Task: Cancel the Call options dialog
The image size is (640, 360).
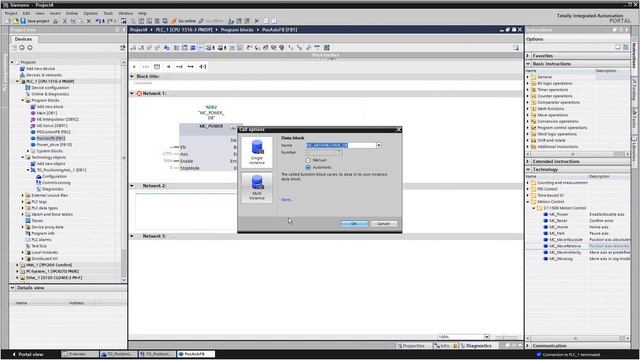Action: [x=383, y=224]
